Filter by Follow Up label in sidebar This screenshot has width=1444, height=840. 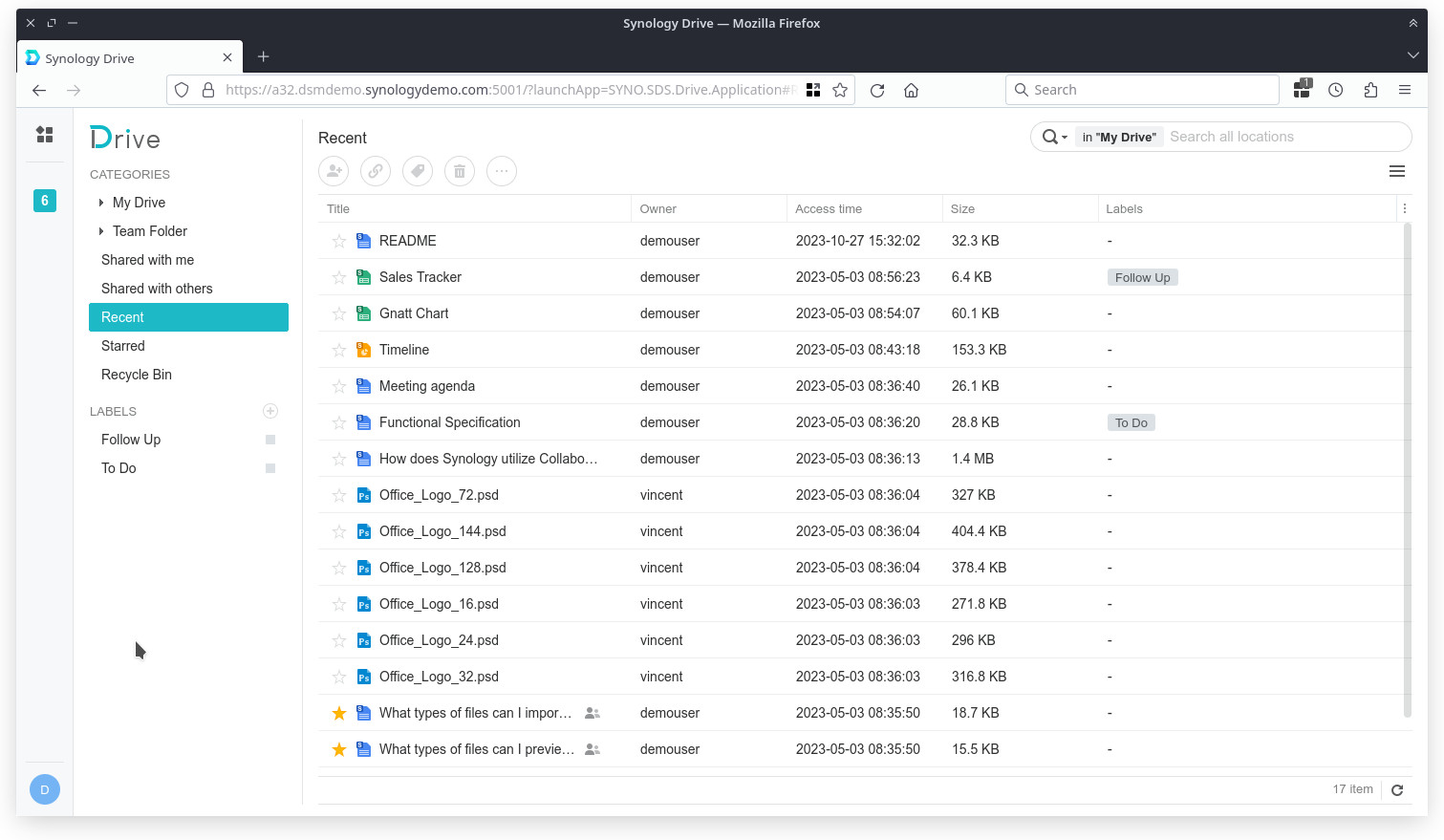pos(131,440)
